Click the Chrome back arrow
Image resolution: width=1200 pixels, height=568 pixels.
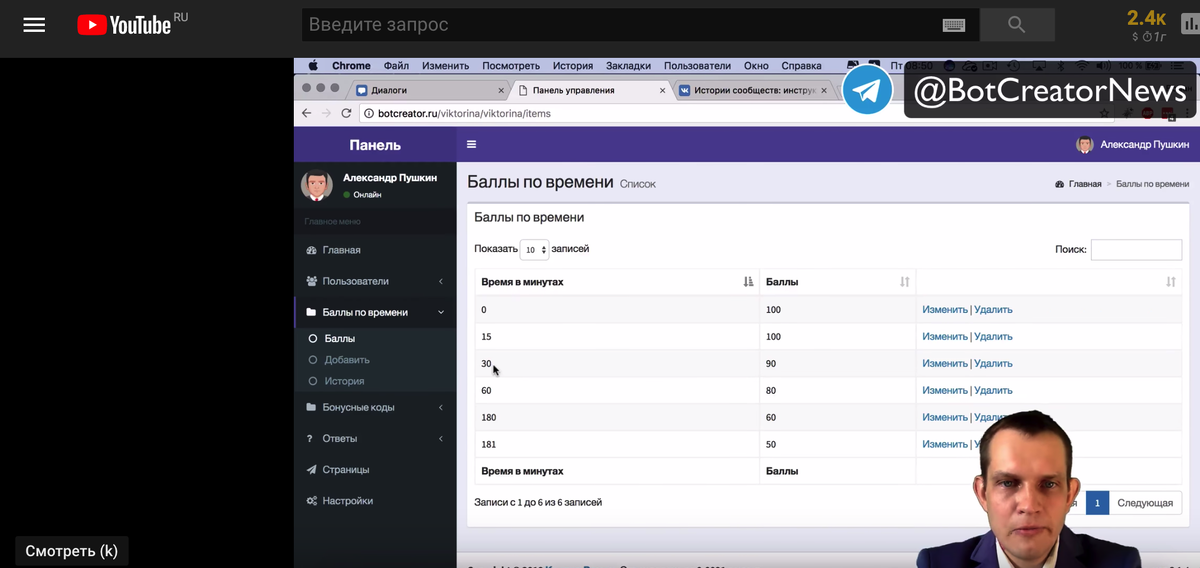tap(307, 113)
